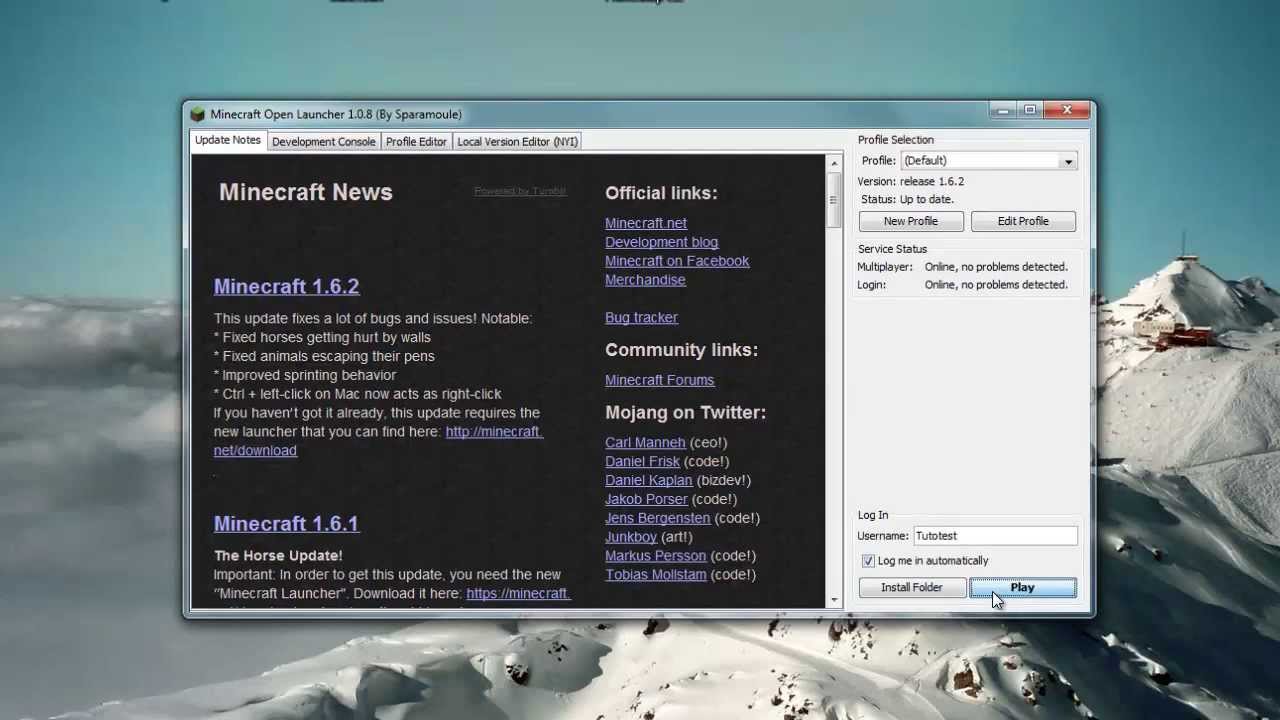Click the news pane vertical scrollbar thumb
Viewport: 1280px width, 720px height.
click(834, 200)
